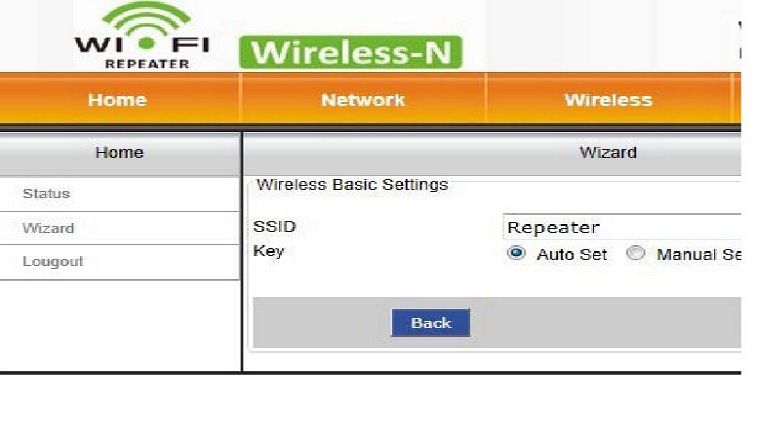Click the blue Back button
780x422 pixels.
click(431, 322)
